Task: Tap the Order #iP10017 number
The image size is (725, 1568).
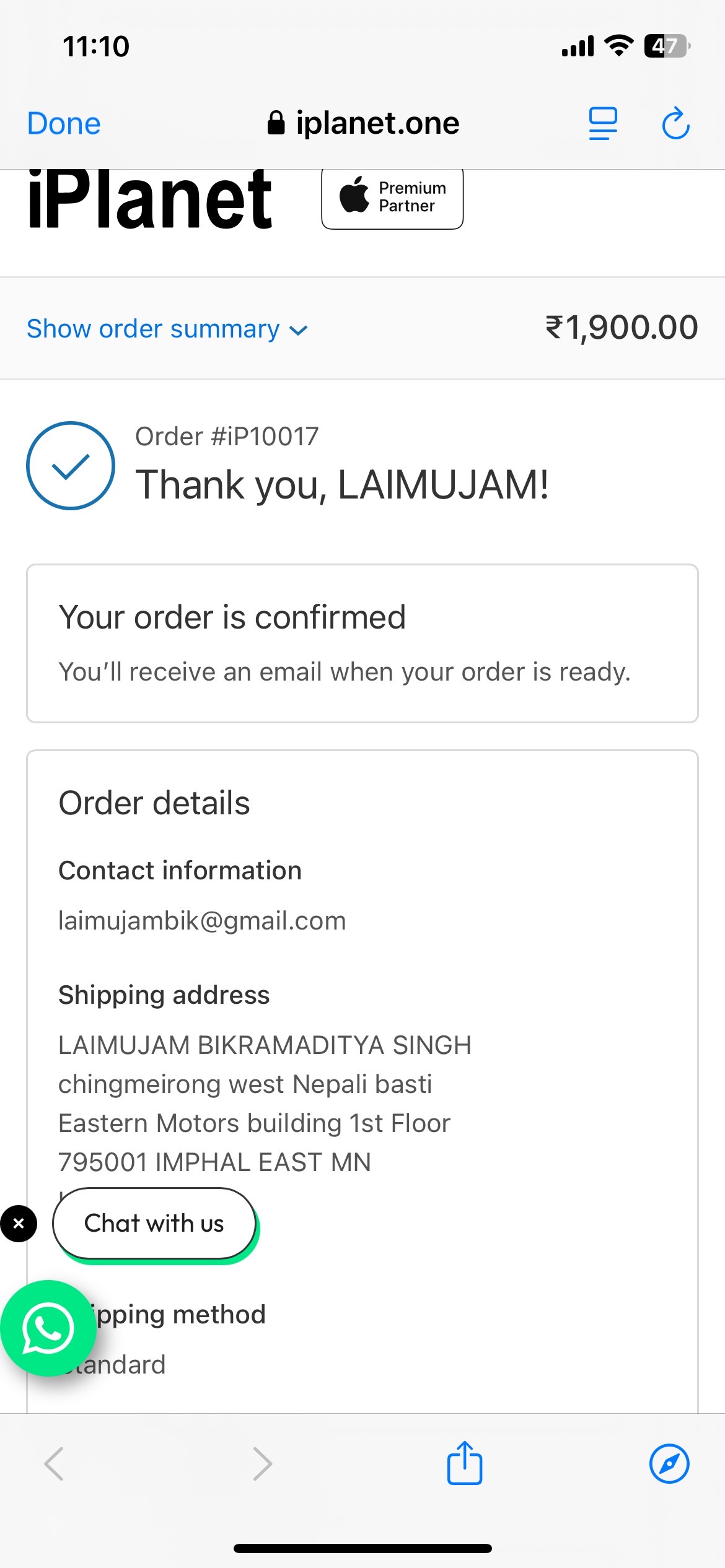Action: tap(227, 437)
